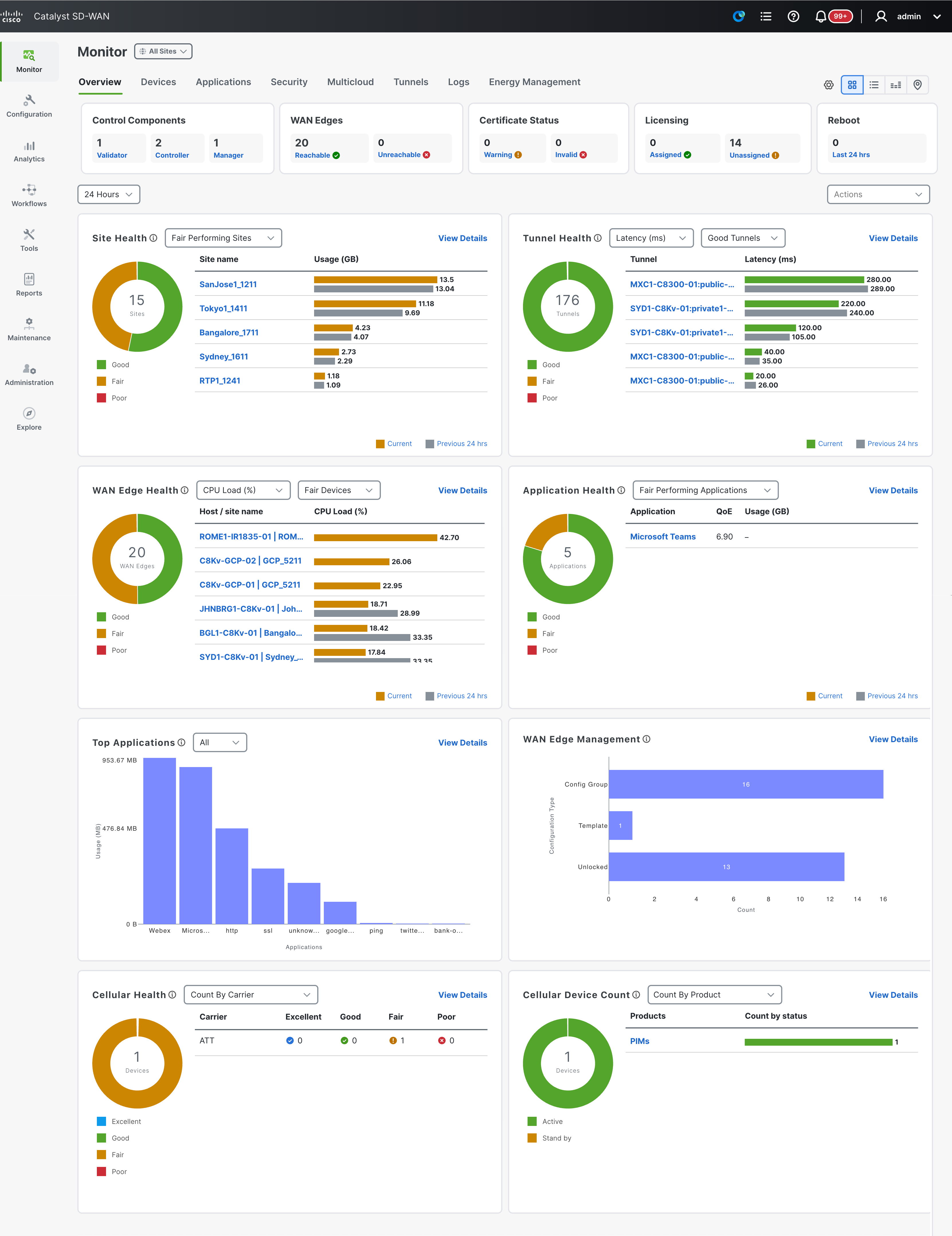Click the blue cloud status icon in header
952x1236 pixels.
pyautogui.click(x=739, y=16)
